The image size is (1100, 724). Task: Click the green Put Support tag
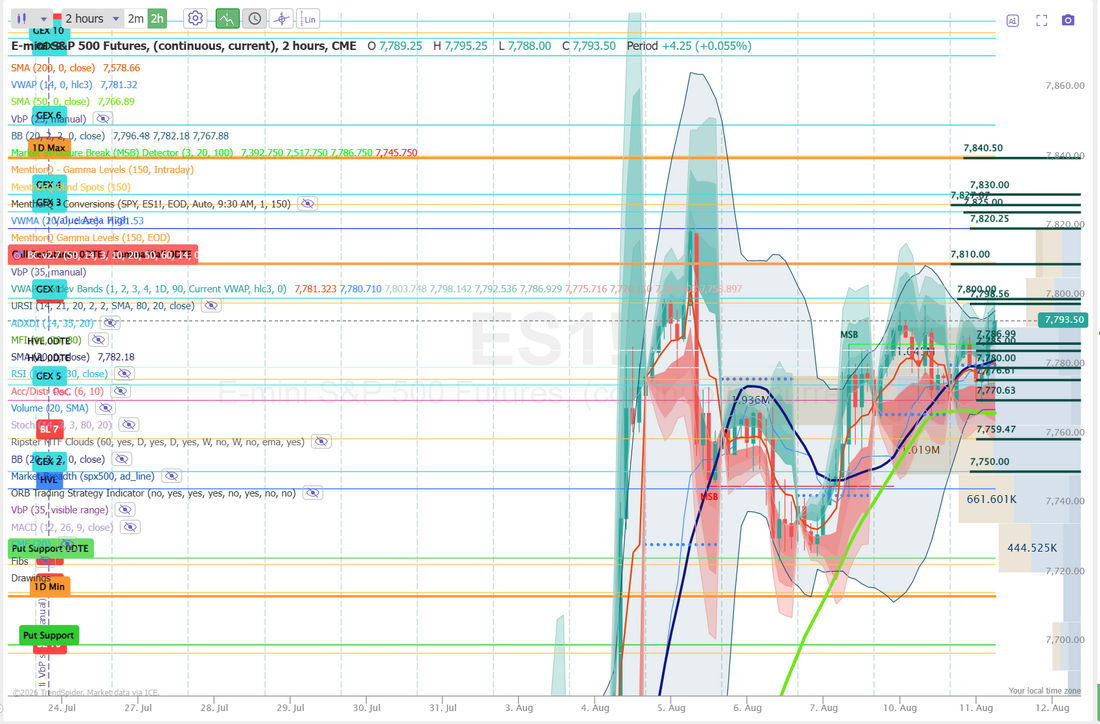pos(48,635)
